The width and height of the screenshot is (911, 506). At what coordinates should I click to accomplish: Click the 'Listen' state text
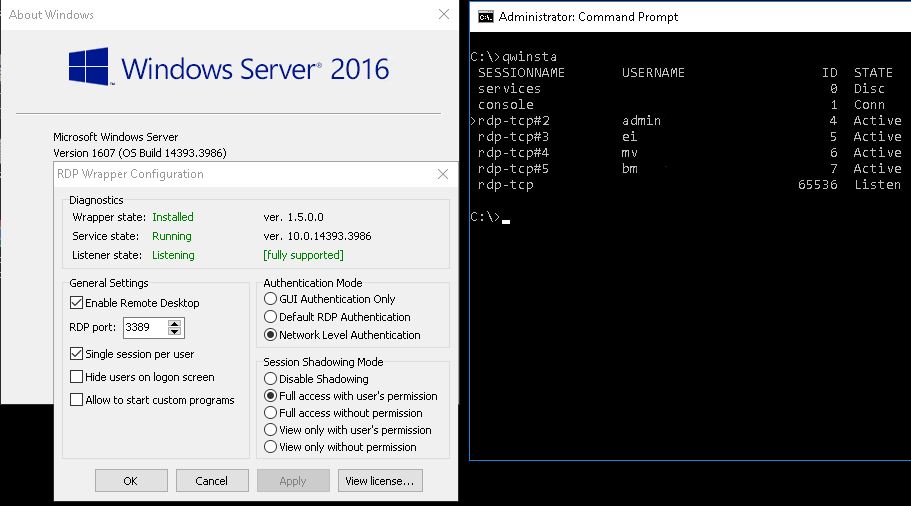[x=877, y=185]
